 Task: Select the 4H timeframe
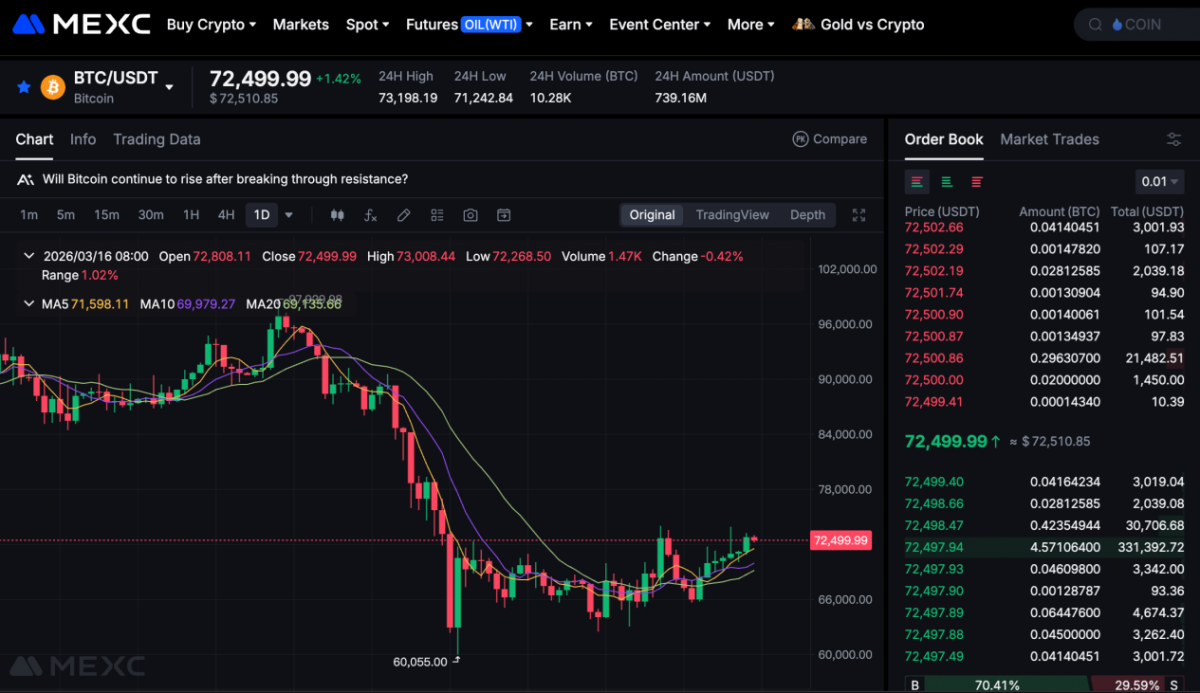[x=226, y=214]
